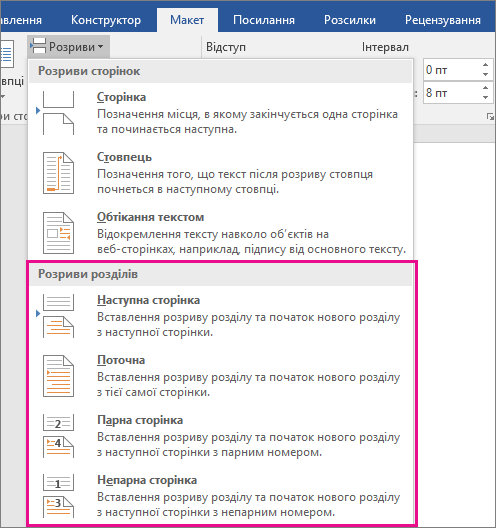
Task: Click the Розриви розділів section header
Action: point(221,274)
